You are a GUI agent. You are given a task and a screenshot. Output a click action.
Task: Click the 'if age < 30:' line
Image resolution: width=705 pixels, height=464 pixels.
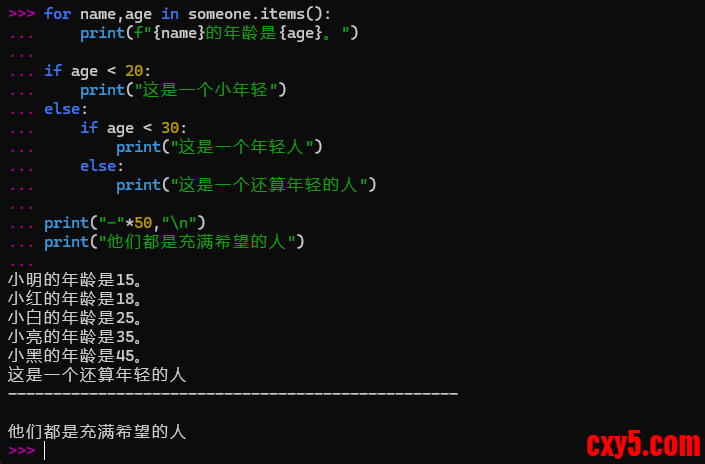(133, 128)
